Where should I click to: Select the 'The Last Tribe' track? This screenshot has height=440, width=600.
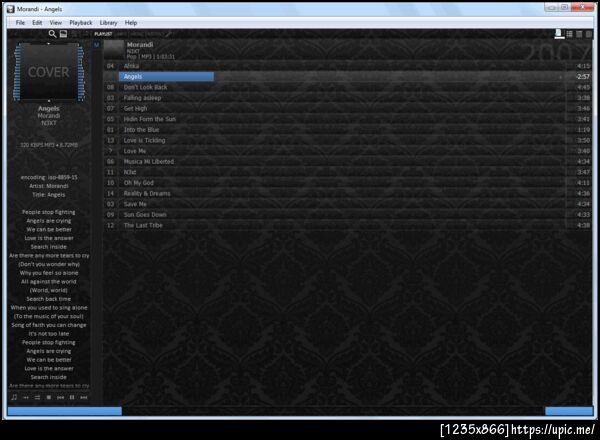(x=346, y=225)
